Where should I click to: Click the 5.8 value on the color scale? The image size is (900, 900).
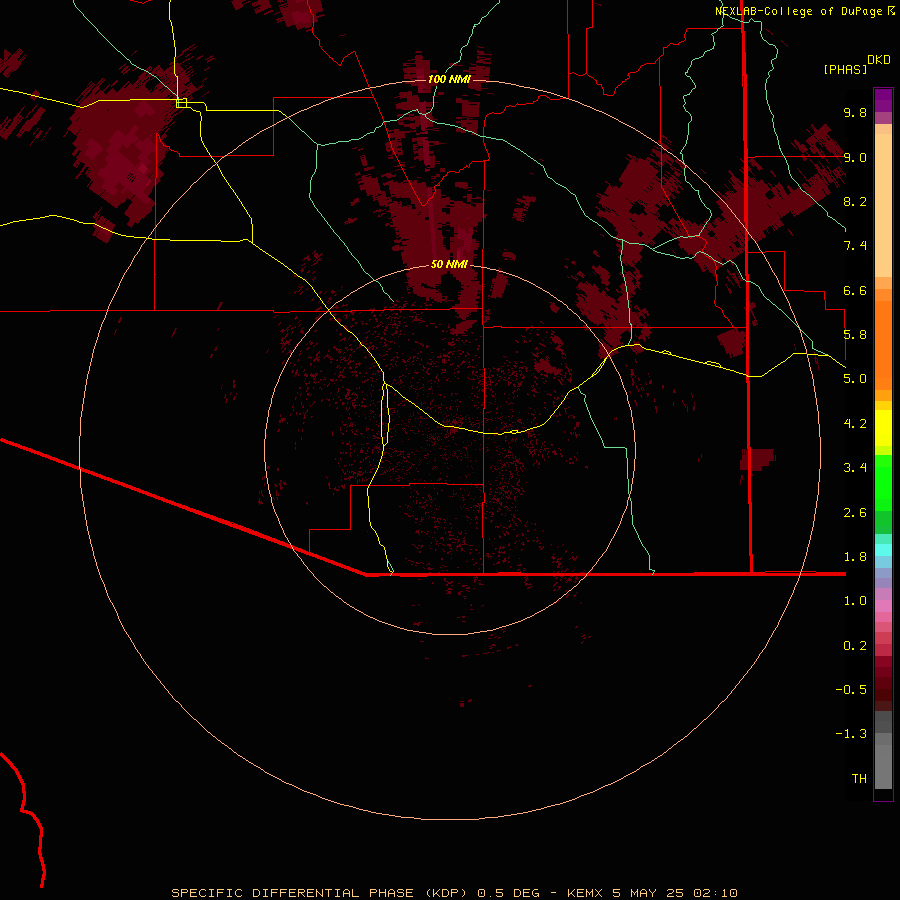pyautogui.click(x=855, y=335)
